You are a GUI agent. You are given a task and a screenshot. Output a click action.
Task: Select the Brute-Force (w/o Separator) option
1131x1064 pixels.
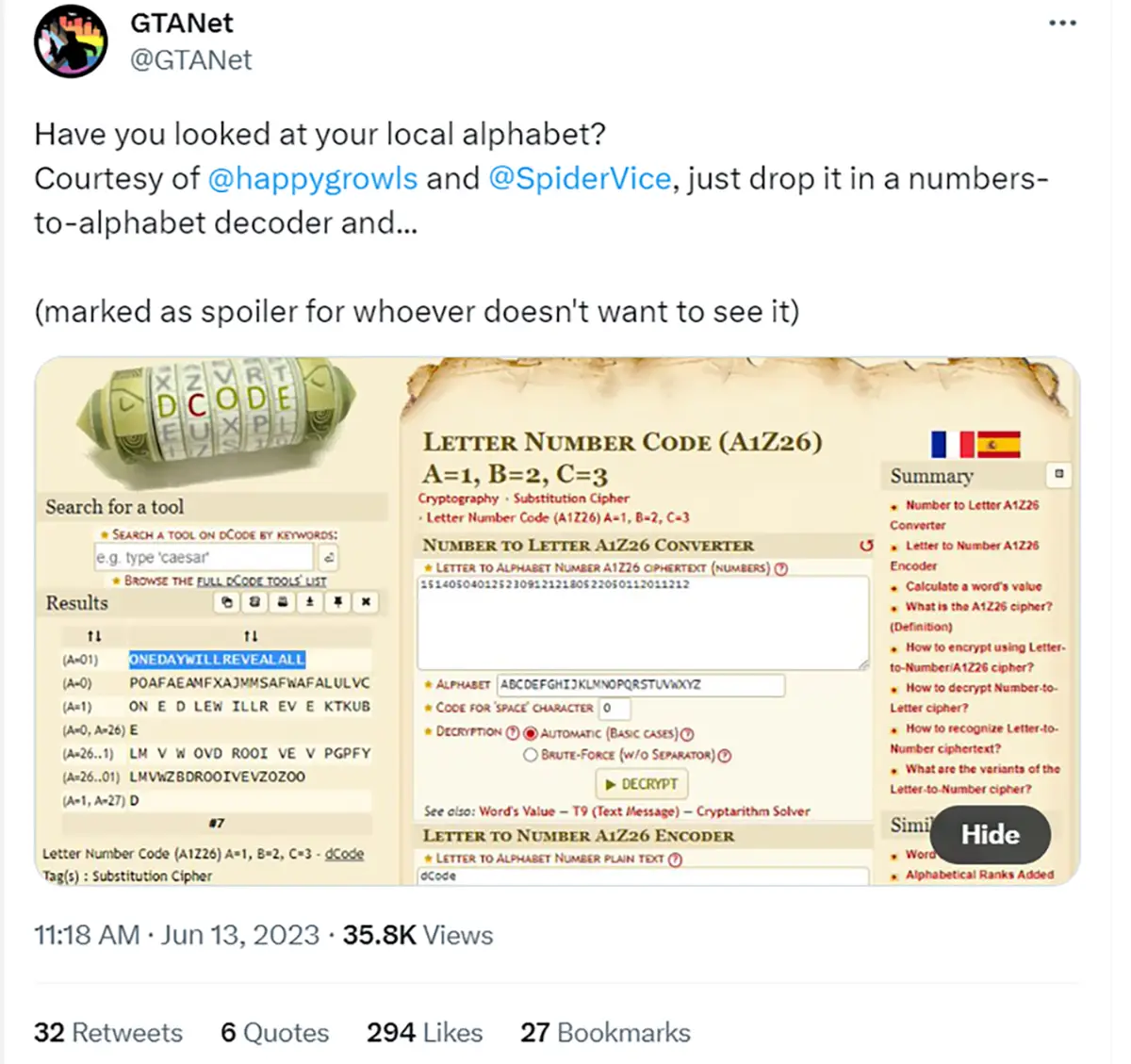[x=531, y=755]
